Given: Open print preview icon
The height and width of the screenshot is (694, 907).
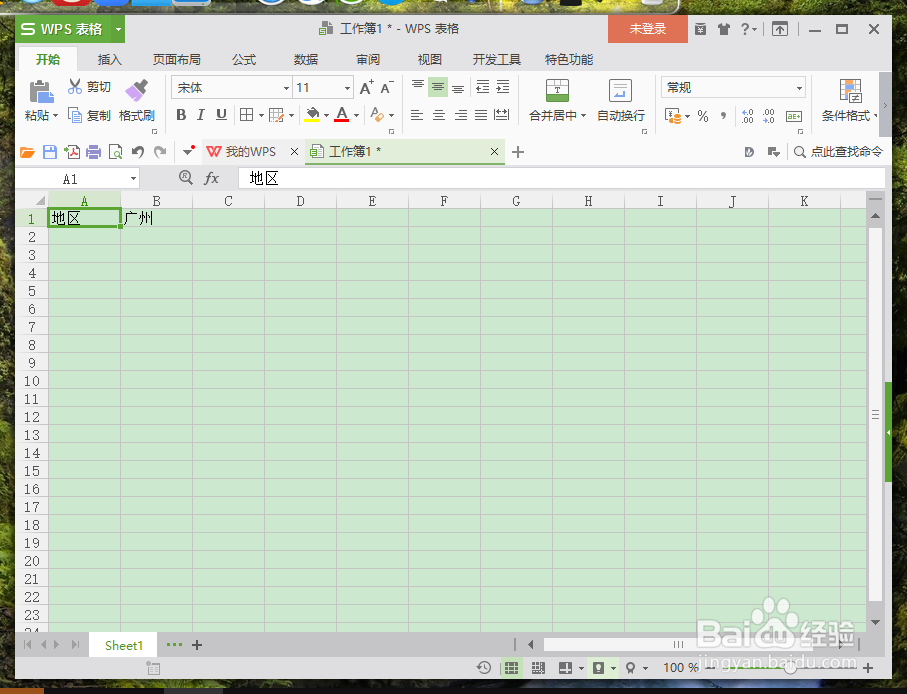Looking at the screenshot, I should click(116, 152).
